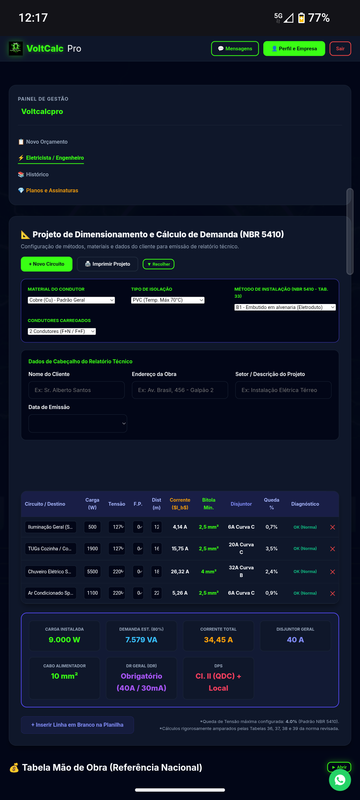
Task: Click the DR Geral Obrigatório (40A / 30mA) value
Action: point(141,682)
